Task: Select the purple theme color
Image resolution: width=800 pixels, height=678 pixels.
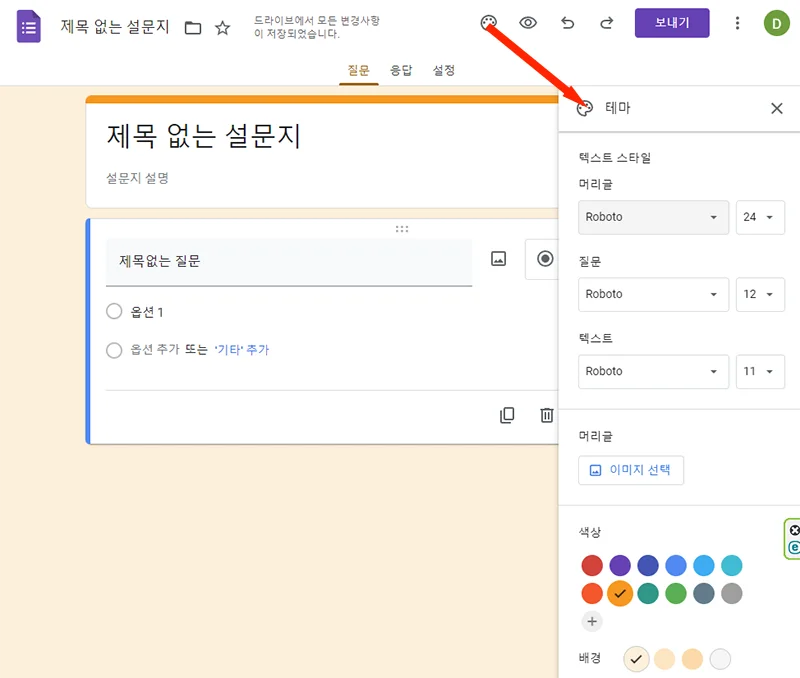Action: point(620,565)
